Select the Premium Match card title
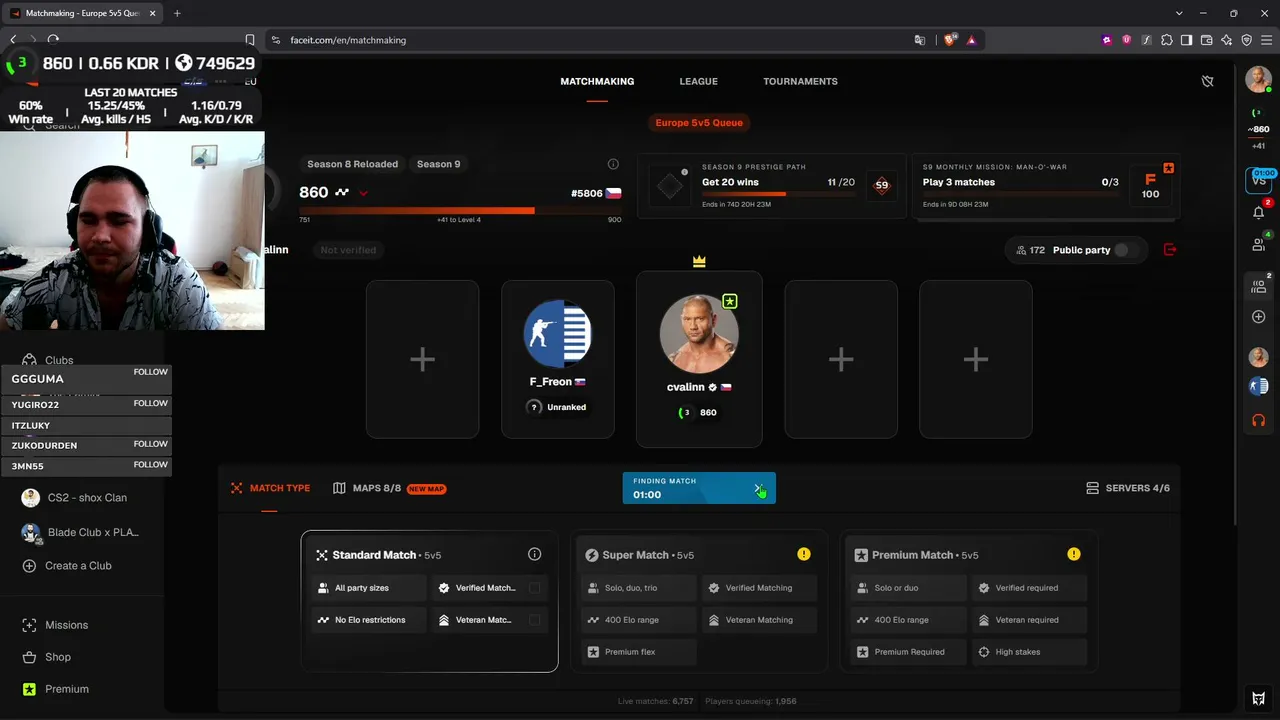1280x720 pixels. (912, 555)
